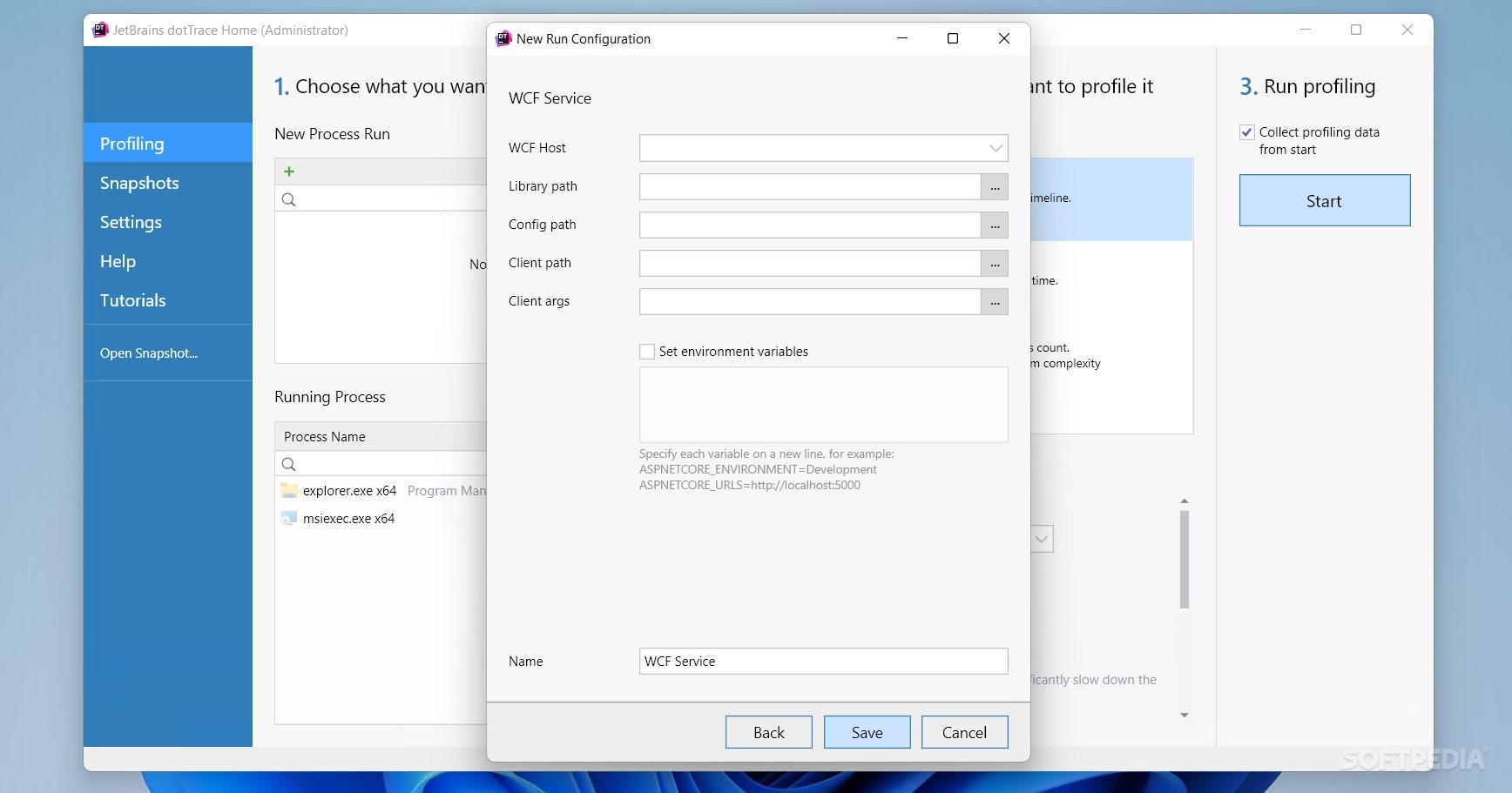Click the Client path text field
The height and width of the screenshot is (793, 1512).
click(x=810, y=264)
